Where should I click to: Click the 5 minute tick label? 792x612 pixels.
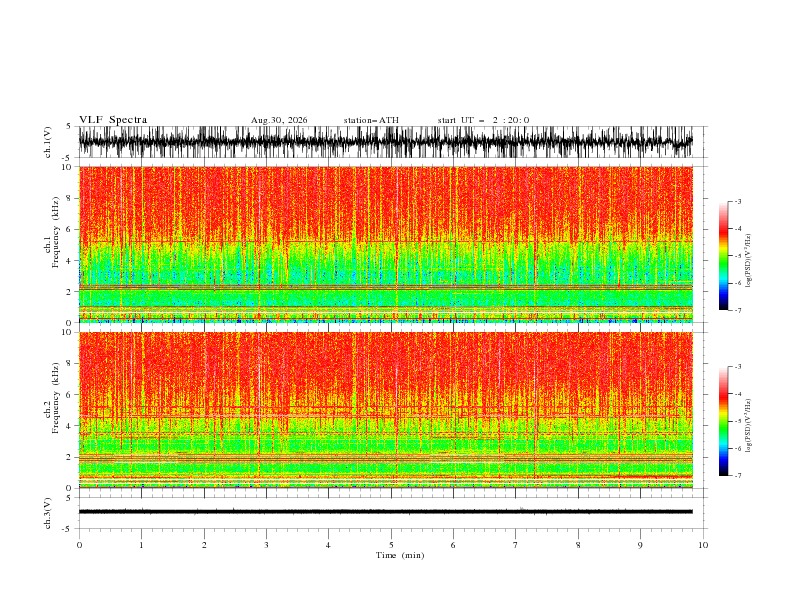(x=391, y=545)
